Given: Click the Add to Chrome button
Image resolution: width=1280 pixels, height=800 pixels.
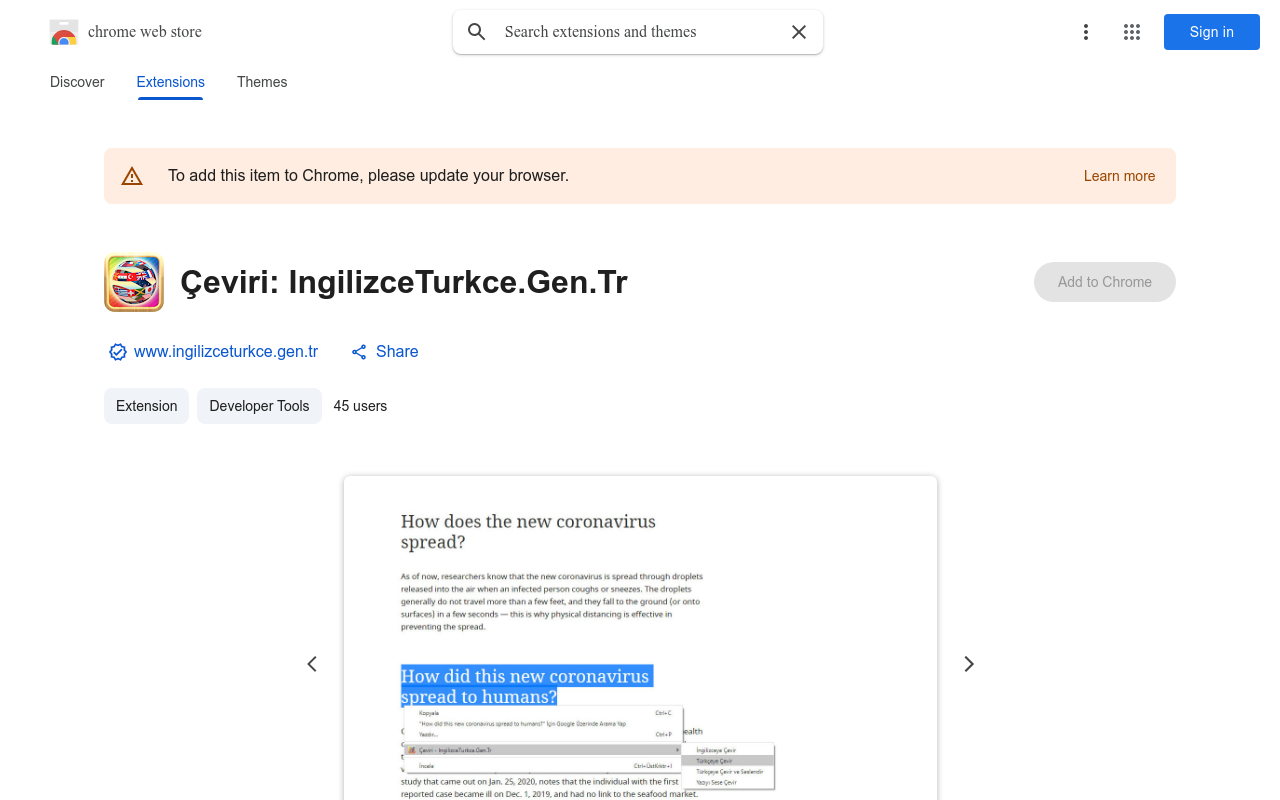Looking at the screenshot, I should tap(1105, 282).
